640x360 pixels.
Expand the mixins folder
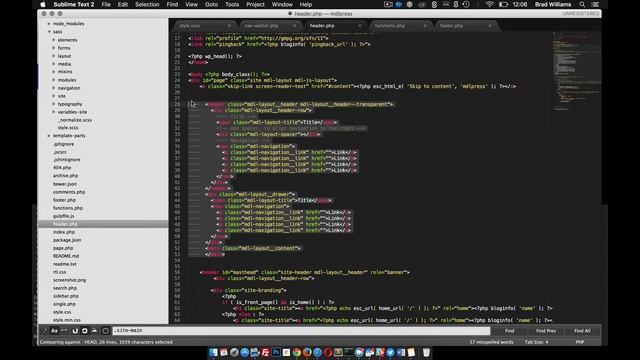click(54, 72)
